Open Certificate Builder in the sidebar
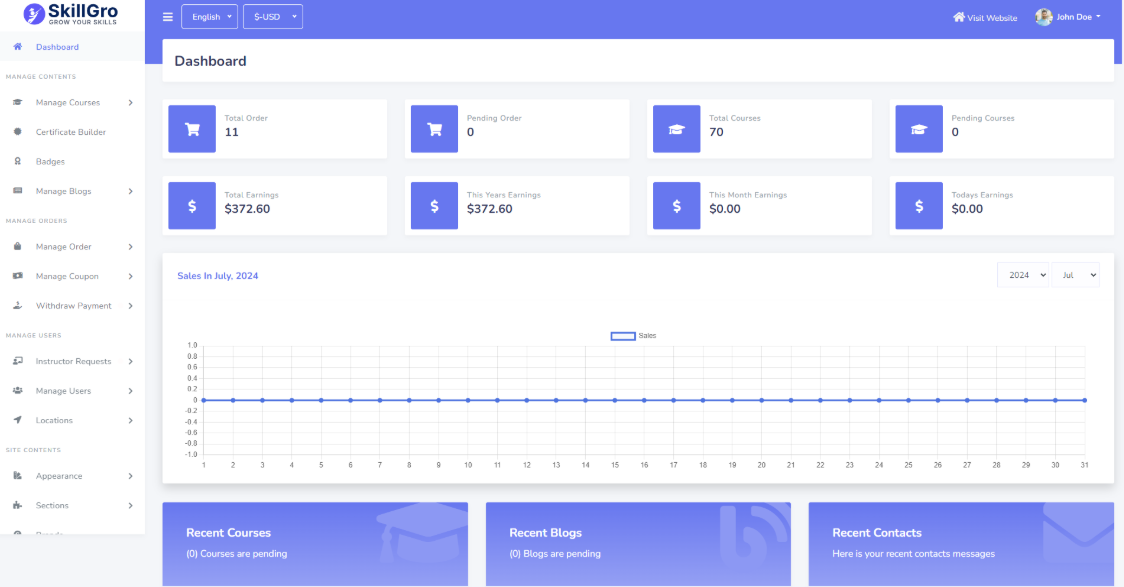This screenshot has height=587, width=1124. point(70,132)
